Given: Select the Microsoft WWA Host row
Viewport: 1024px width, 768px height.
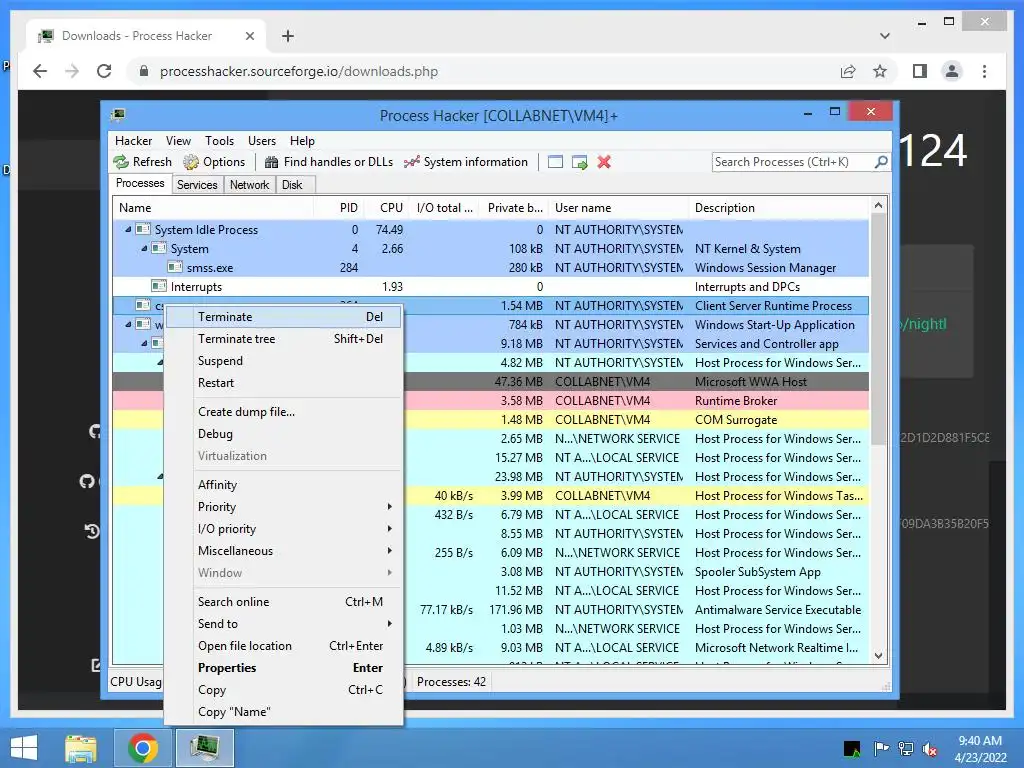Looking at the screenshot, I should 490,381.
